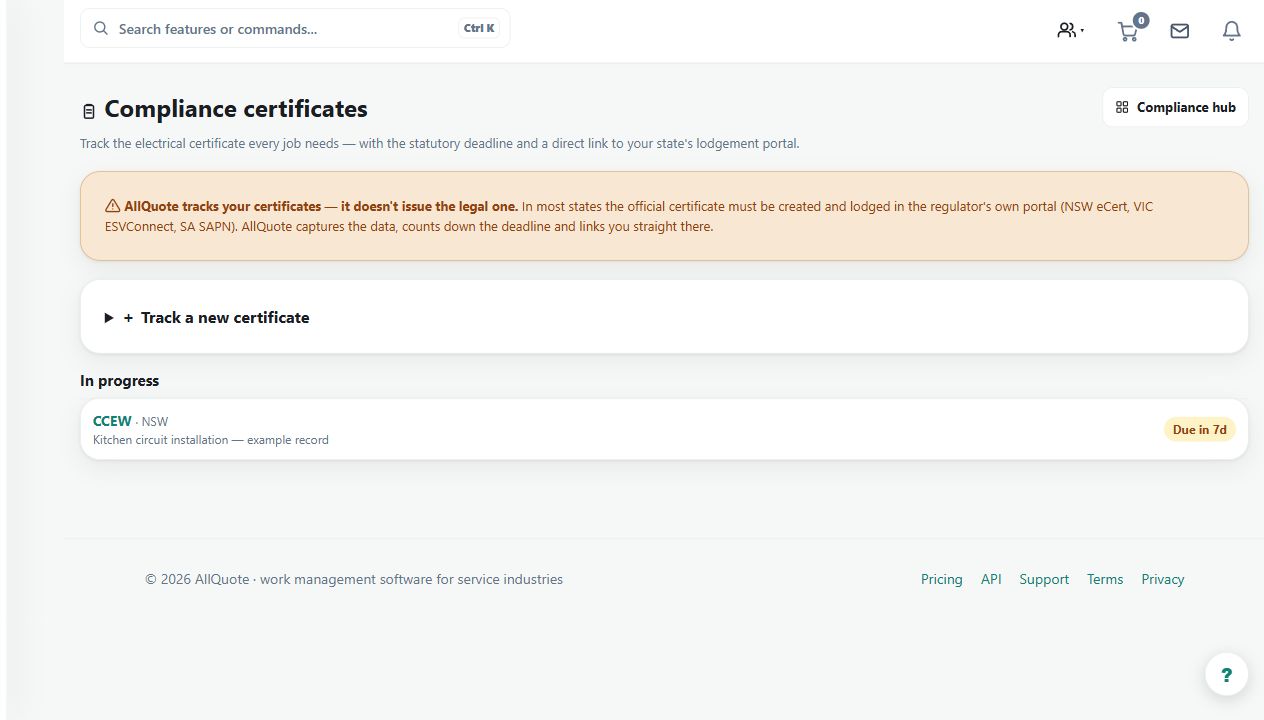Open the API footer link

click(991, 579)
